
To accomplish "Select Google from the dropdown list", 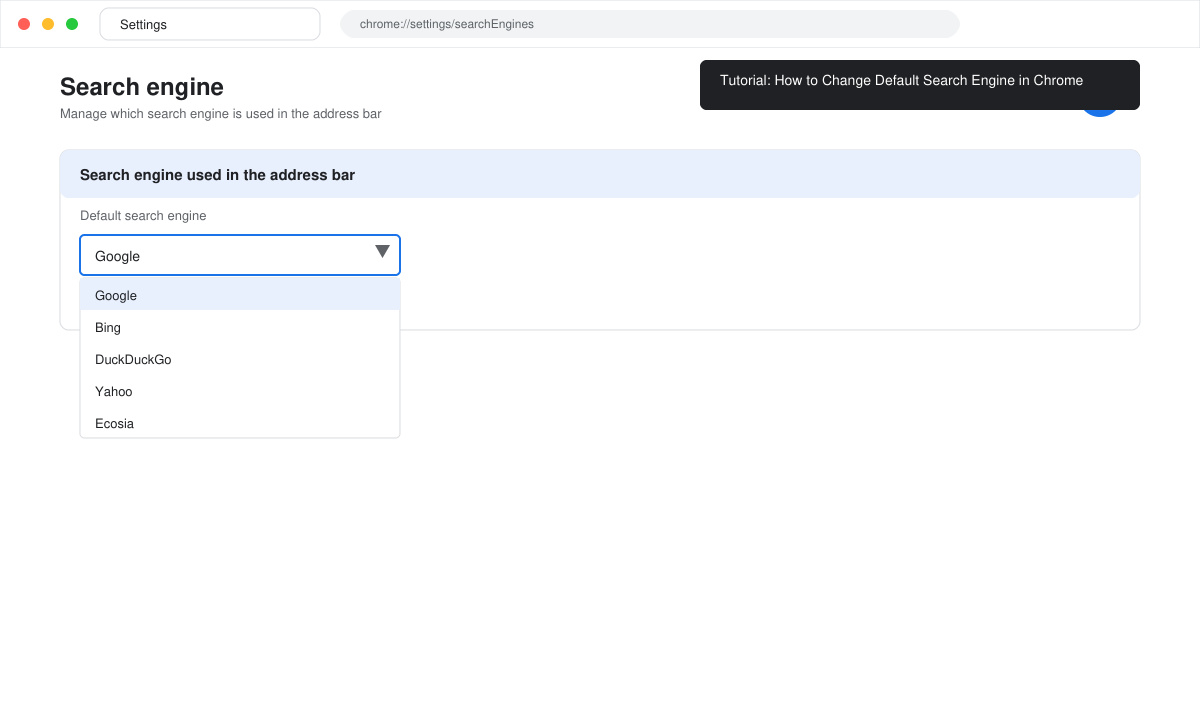I will (240, 295).
